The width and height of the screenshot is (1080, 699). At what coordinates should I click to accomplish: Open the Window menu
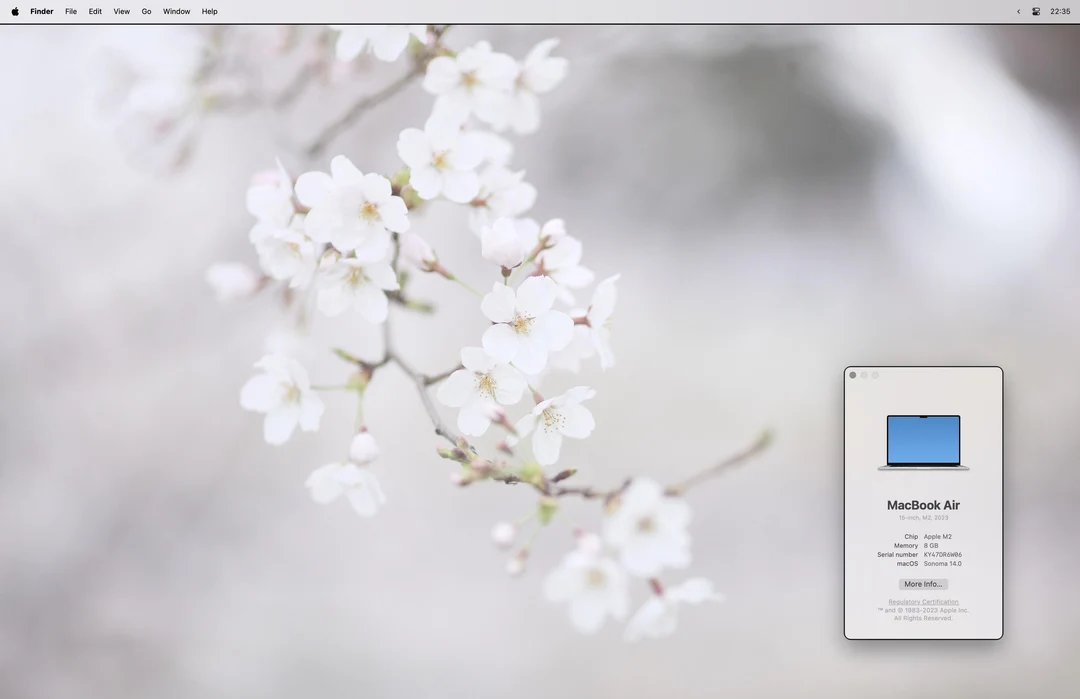coord(176,11)
